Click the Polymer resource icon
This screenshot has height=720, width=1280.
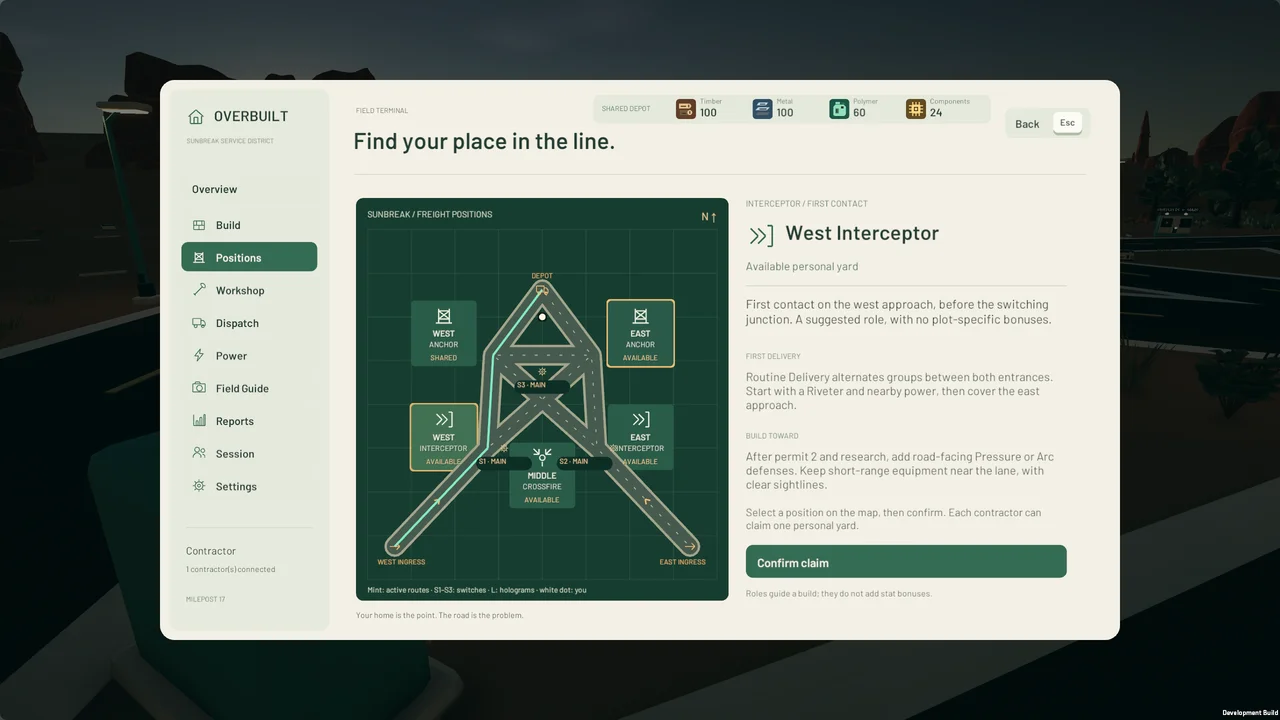(x=839, y=109)
